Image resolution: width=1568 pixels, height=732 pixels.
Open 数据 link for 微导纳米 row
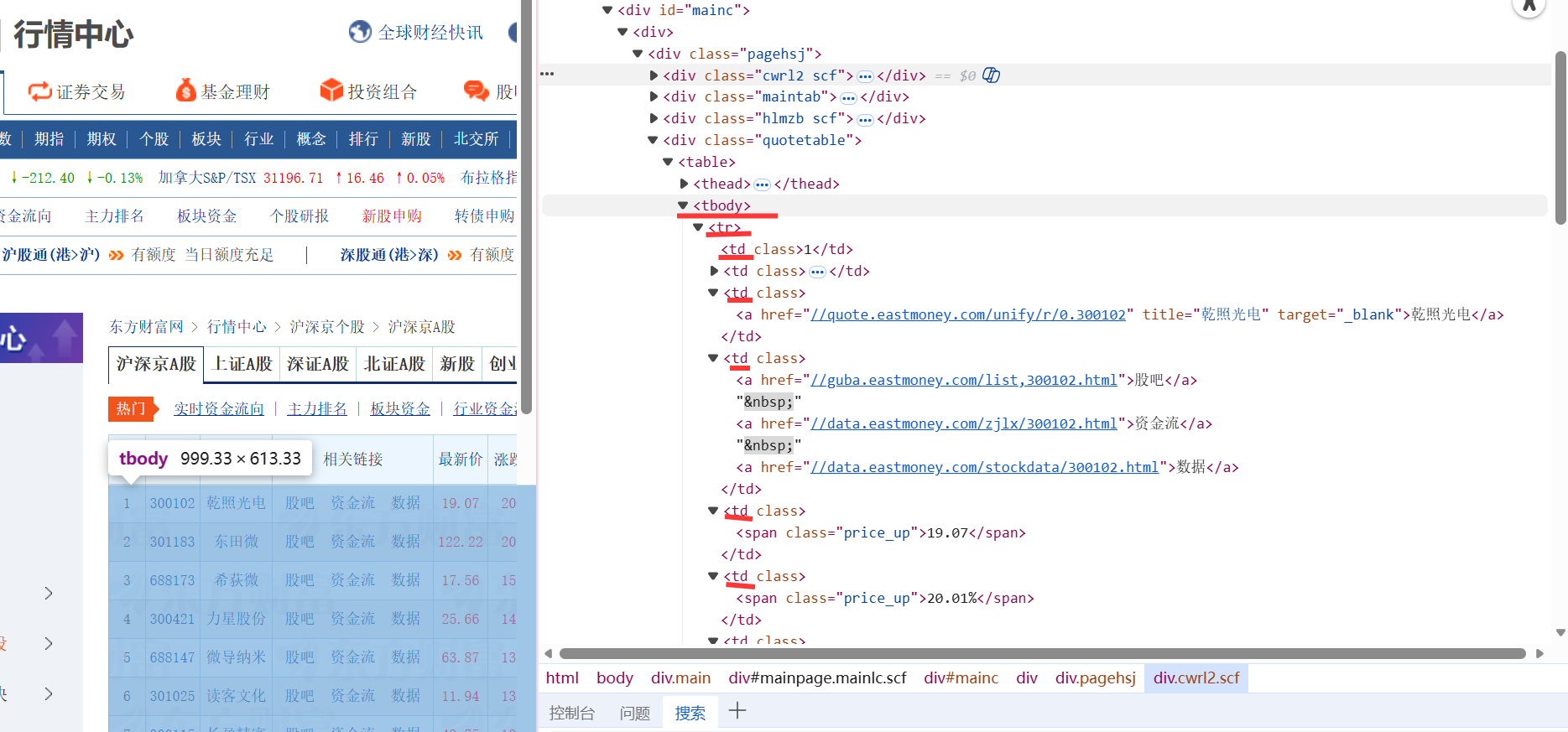[406, 657]
